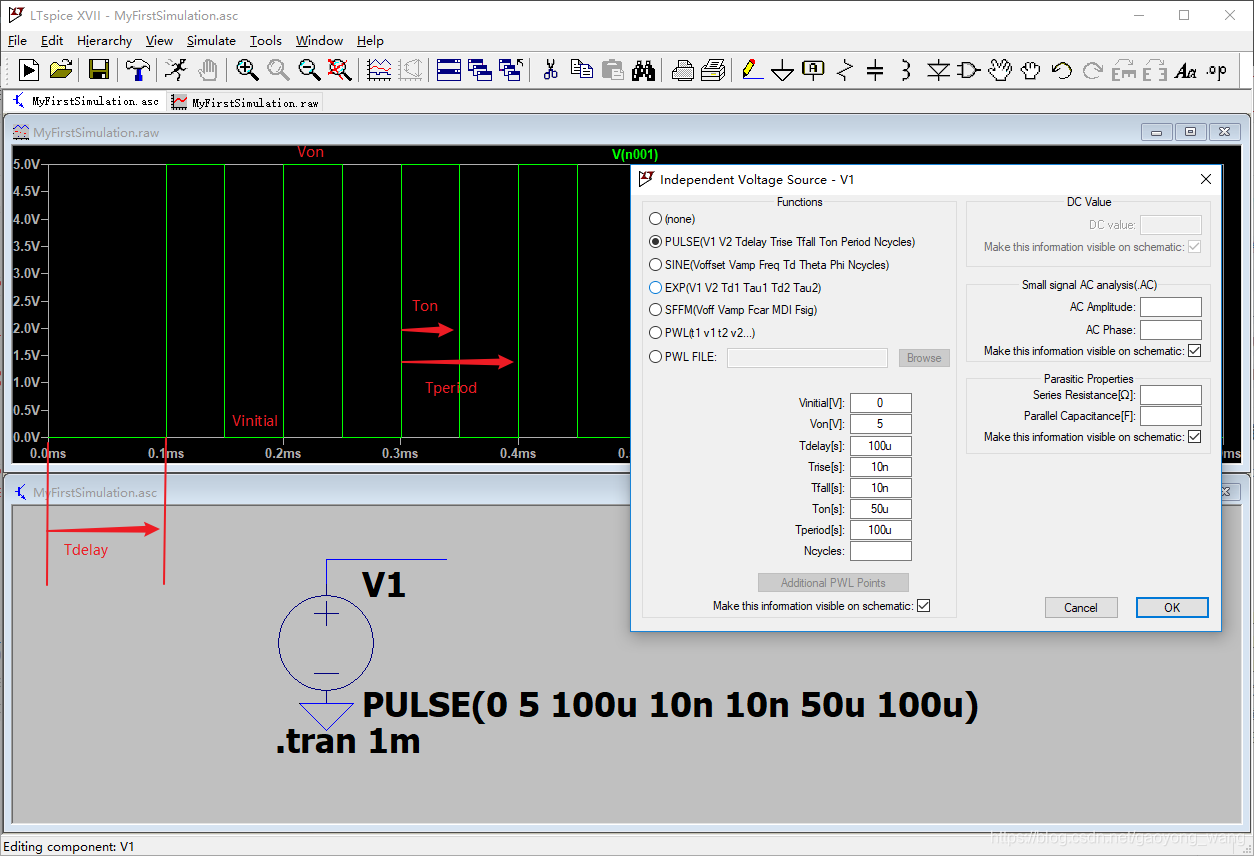The width and height of the screenshot is (1254, 856).
Task: Click Cancel in the voltage source dialog
Action: point(1081,607)
